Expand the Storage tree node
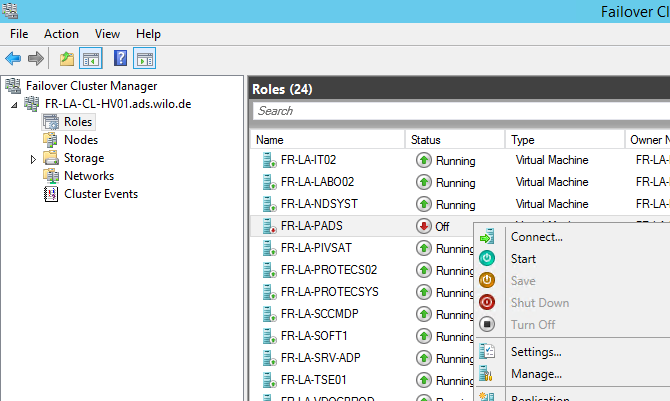 (x=33, y=158)
